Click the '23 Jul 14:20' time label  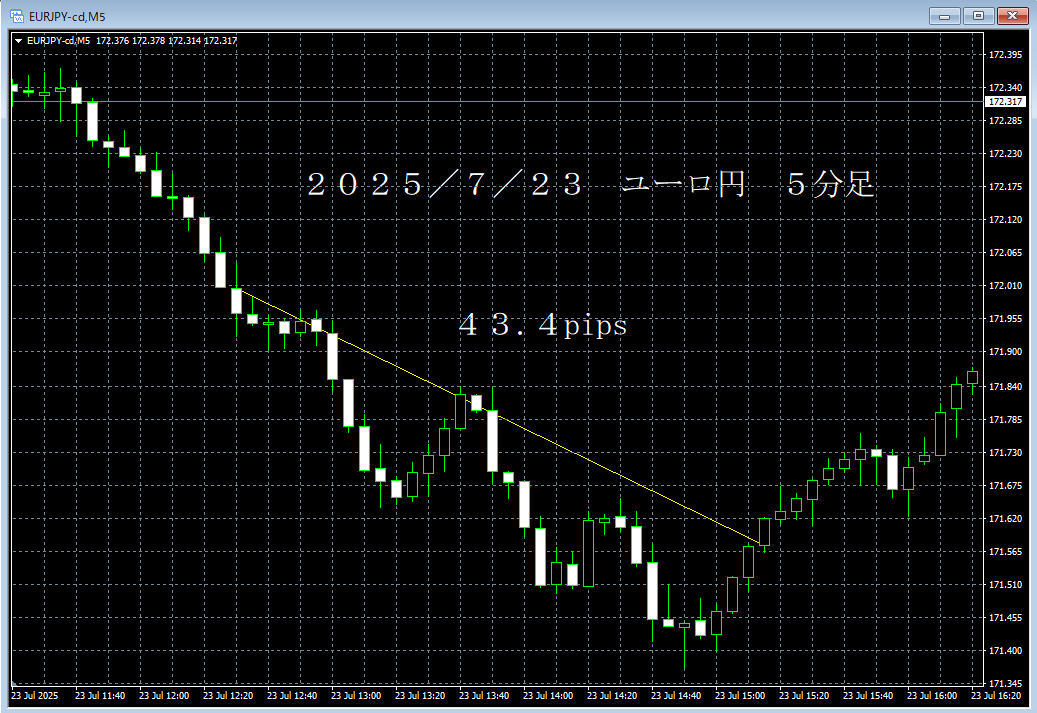coord(612,696)
